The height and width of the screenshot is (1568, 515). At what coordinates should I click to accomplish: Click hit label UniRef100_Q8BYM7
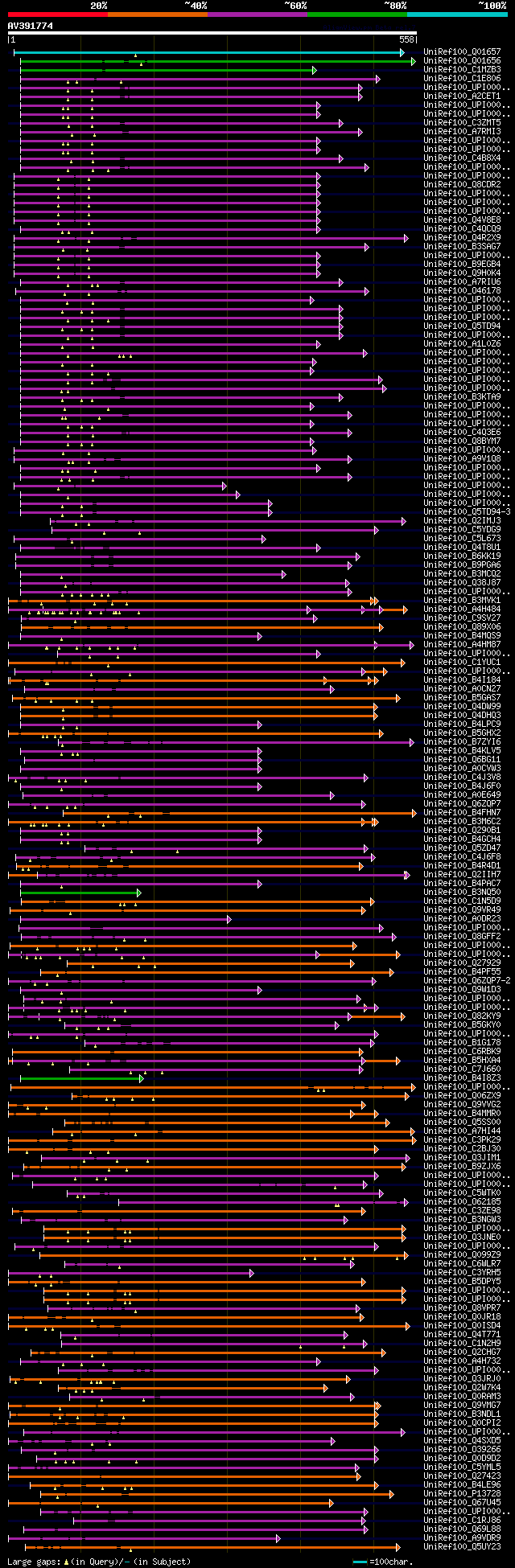462,441
